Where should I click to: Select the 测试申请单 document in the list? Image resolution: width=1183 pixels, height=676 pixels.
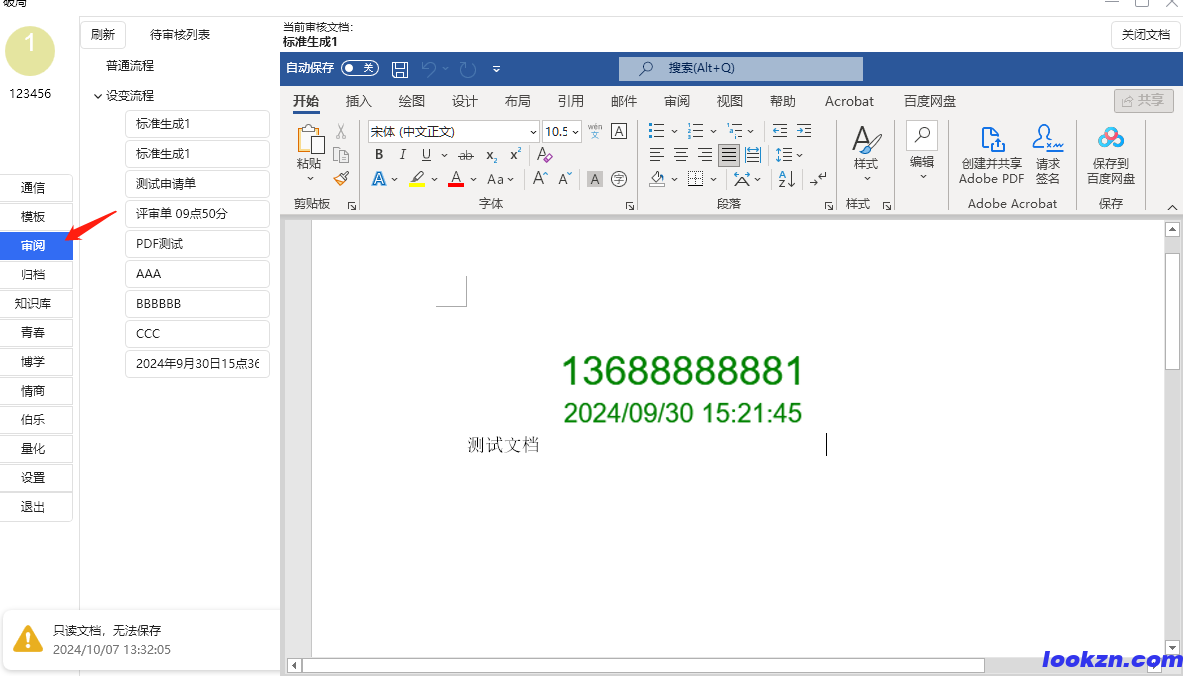coord(196,183)
